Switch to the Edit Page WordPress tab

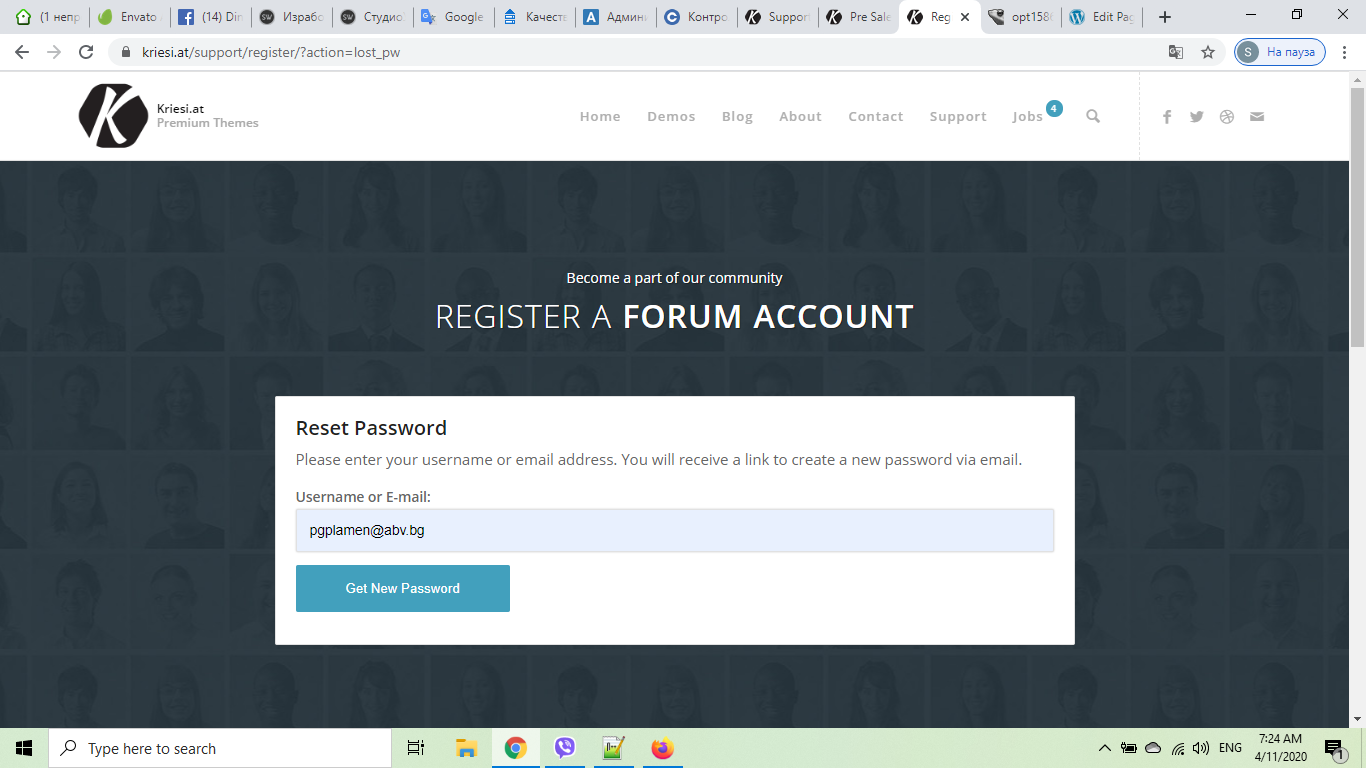1101,17
